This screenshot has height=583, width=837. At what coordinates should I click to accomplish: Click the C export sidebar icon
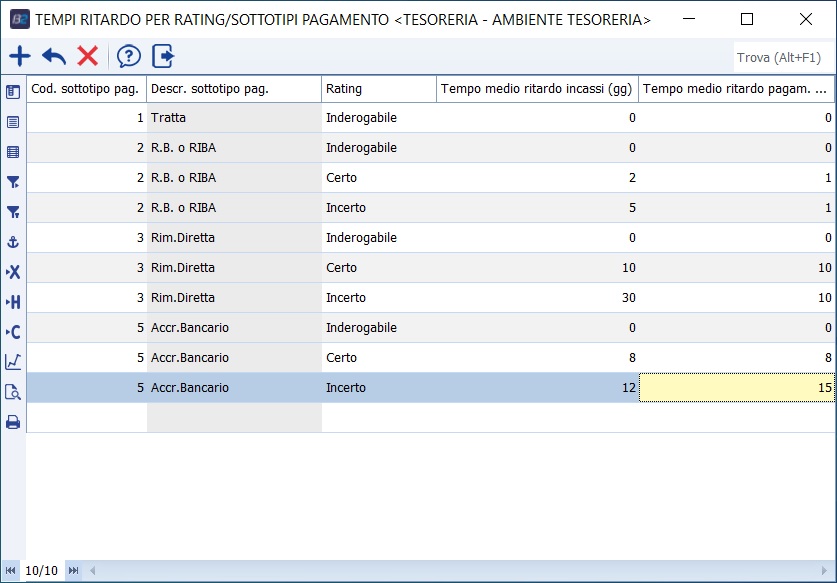13,332
